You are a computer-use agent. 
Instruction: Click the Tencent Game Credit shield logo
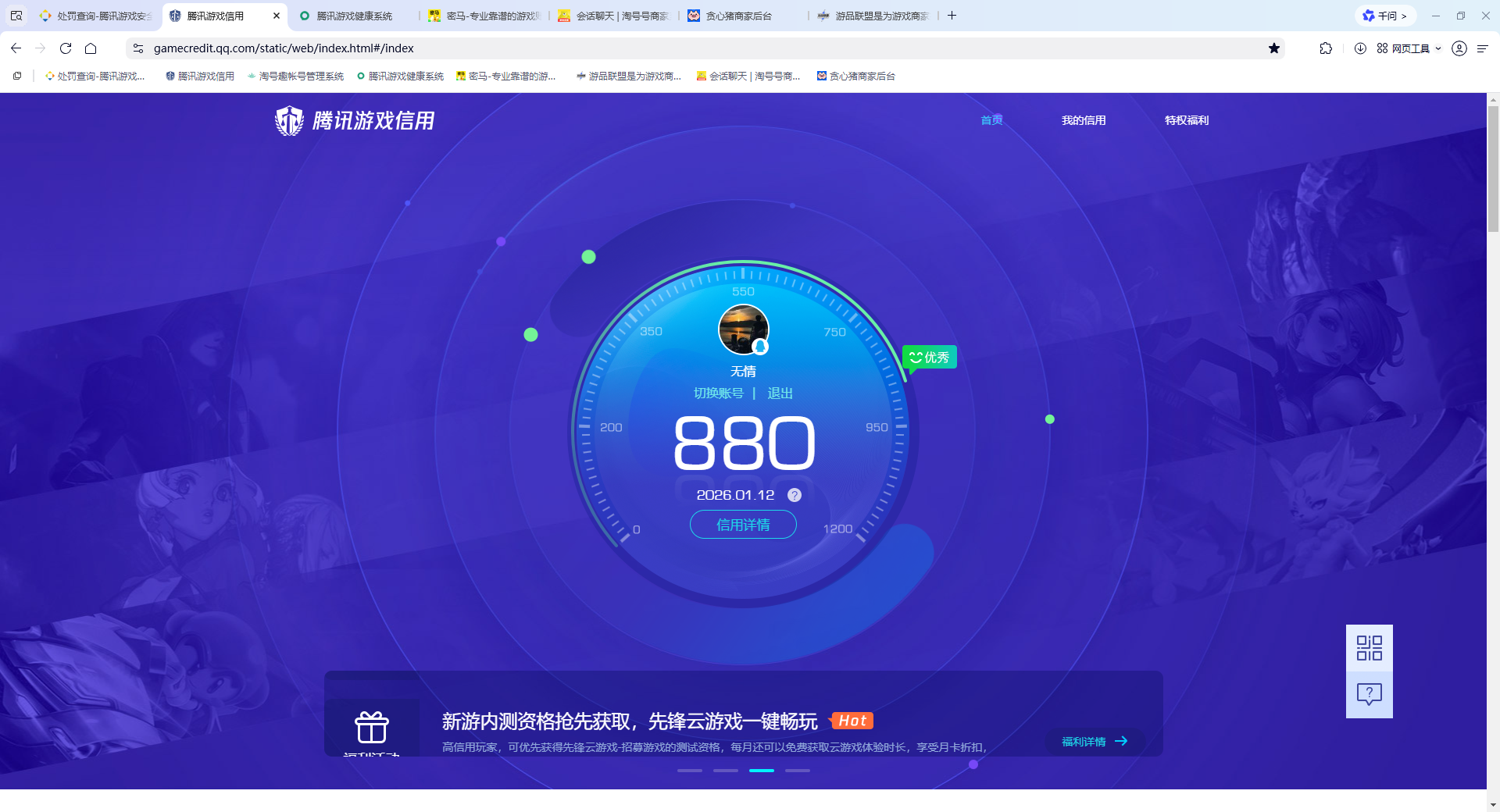click(x=289, y=121)
